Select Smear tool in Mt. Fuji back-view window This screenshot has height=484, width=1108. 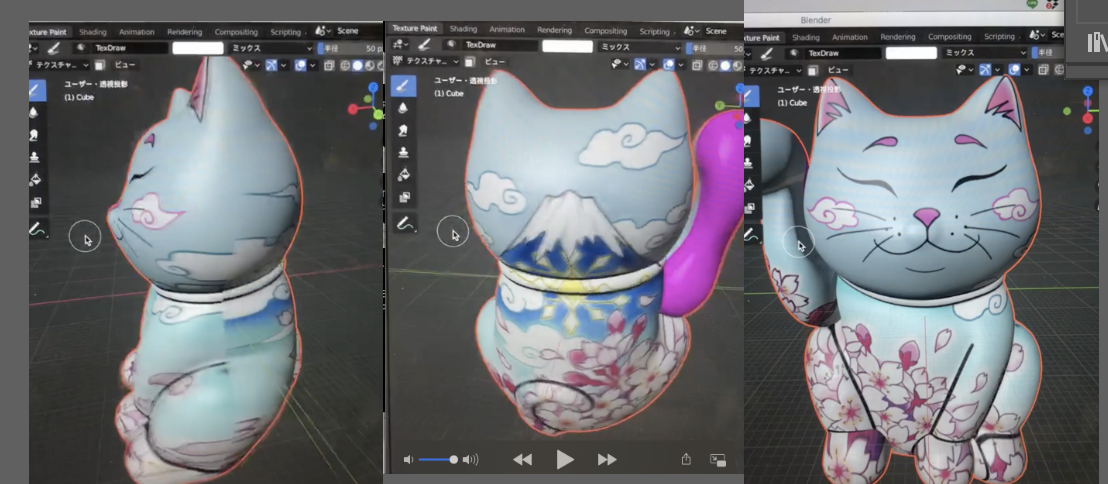(403, 130)
